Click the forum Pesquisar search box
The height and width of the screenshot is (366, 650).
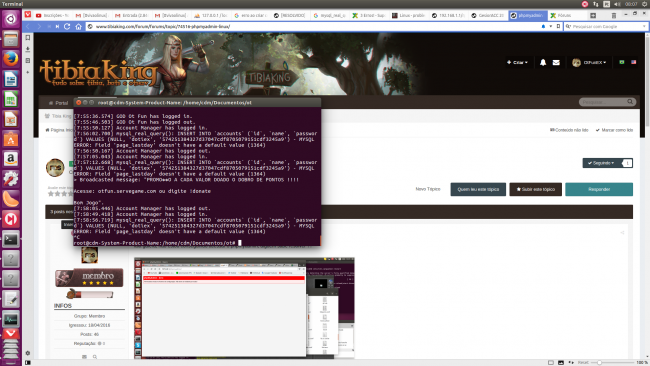tap(607, 102)
